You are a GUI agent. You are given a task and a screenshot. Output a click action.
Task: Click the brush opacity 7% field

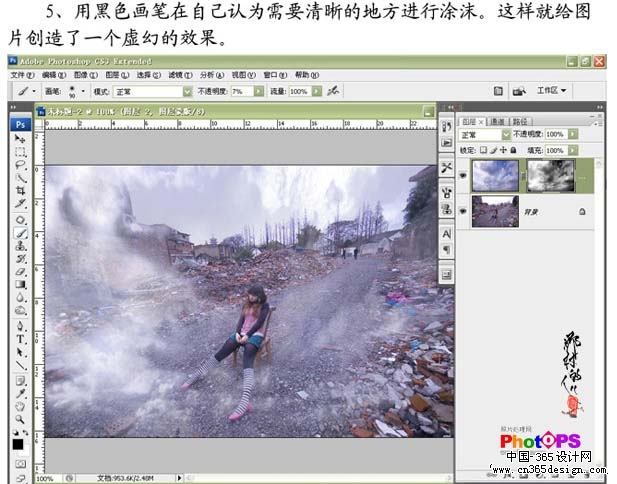click(x=242, y=91)
